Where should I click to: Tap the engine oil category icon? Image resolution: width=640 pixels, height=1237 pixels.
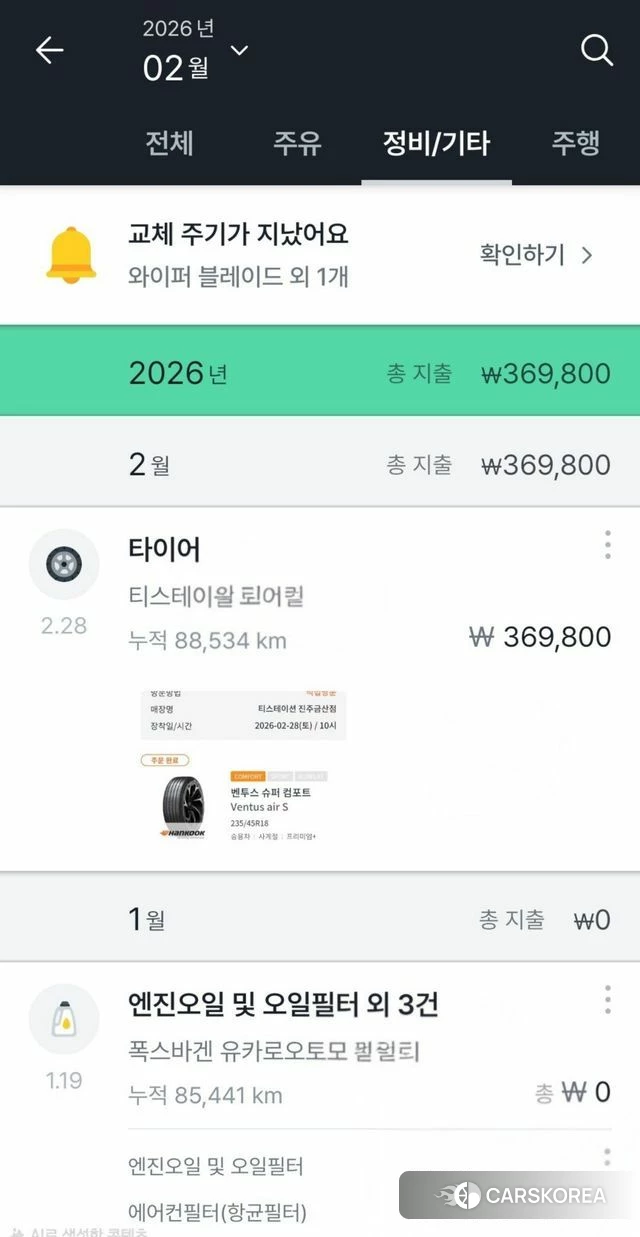(64, 1019)
